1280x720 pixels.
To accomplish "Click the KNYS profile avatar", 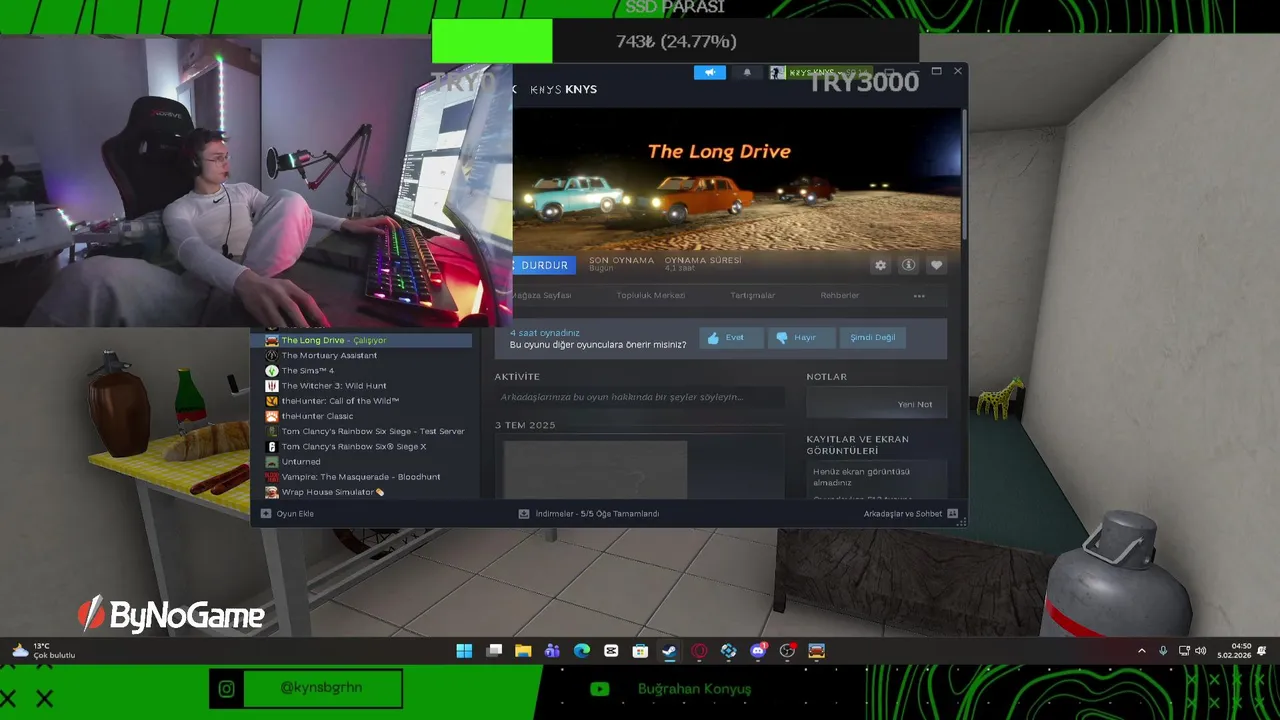I will pyautogui.click(x=778, y=72).
